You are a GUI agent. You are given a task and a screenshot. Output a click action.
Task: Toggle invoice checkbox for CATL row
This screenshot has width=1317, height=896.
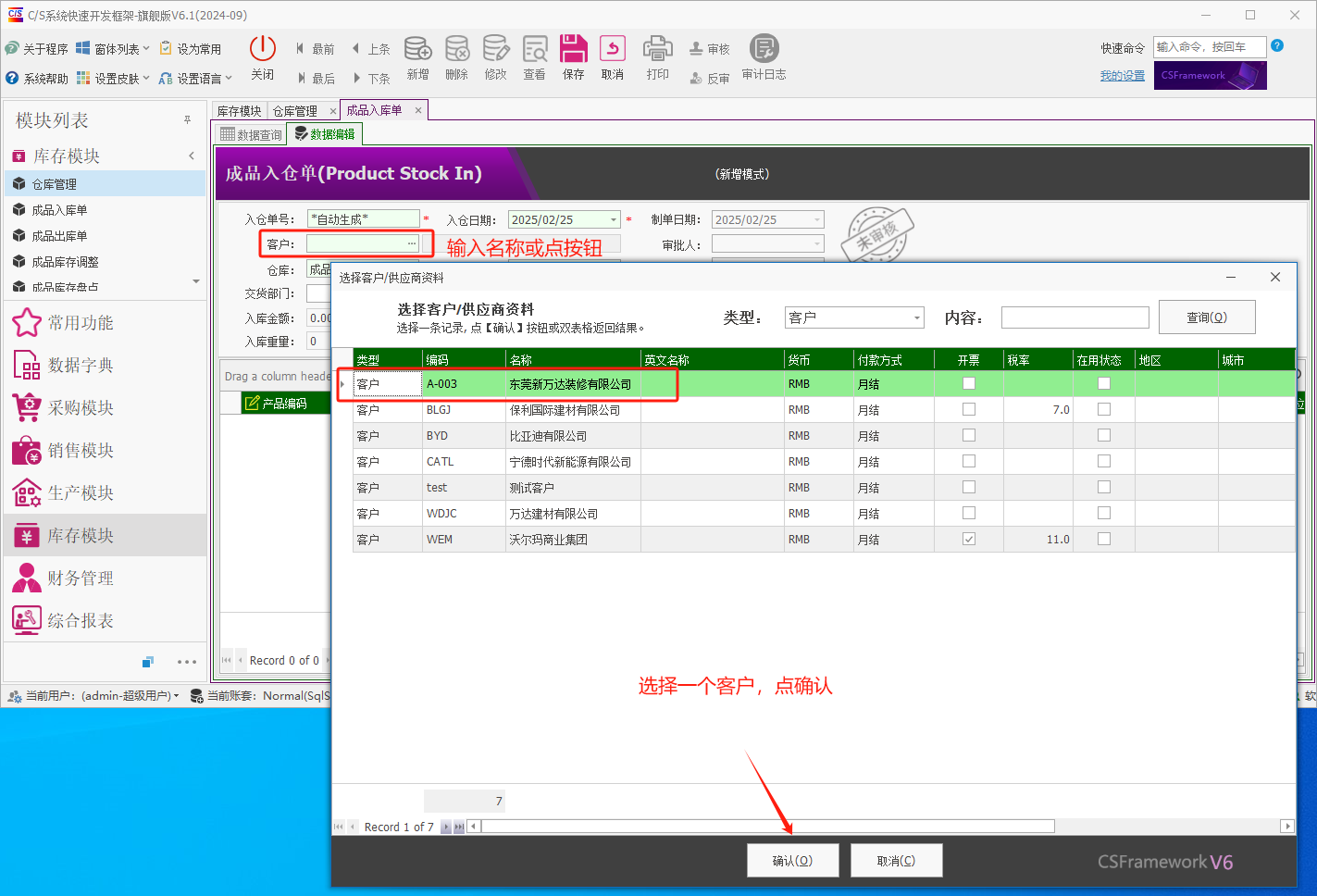tap(969, 461)
